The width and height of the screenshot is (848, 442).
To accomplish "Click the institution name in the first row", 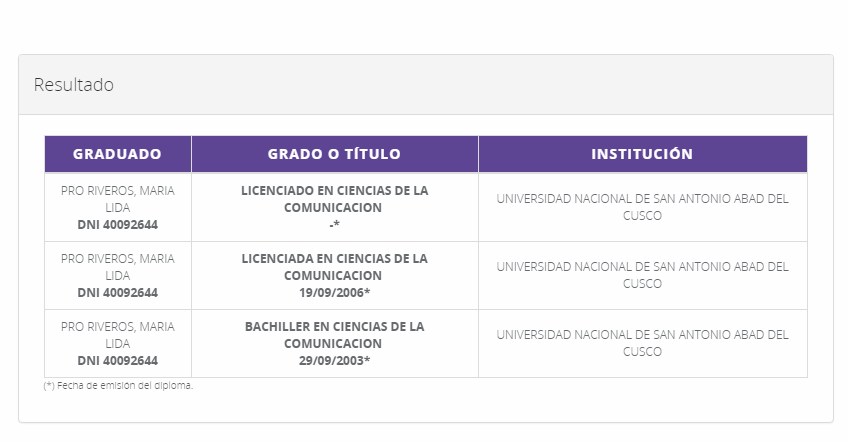I will pyautogui.click(x=642, y=206).
